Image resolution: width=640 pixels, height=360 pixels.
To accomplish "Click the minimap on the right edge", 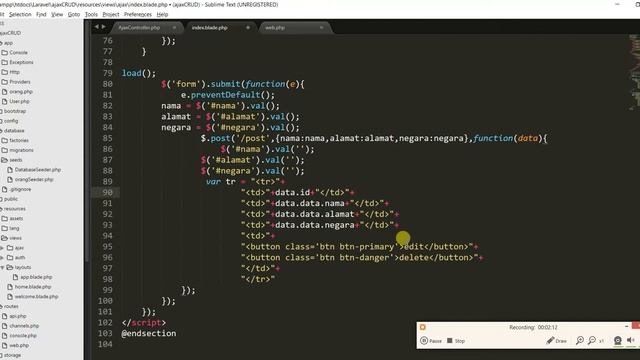I will [x=634, y=73].
